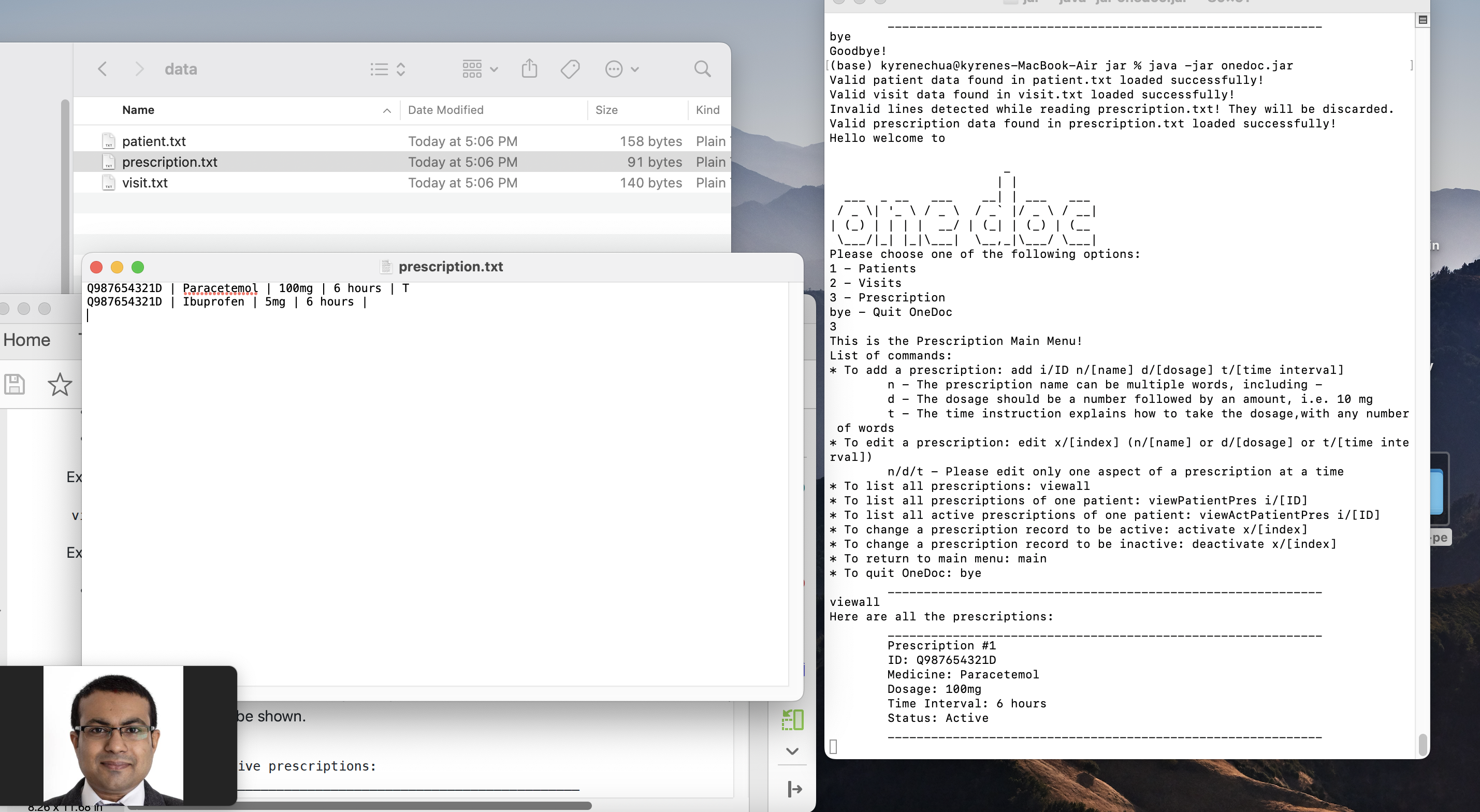
Task: Click the Finder back navigation arrow
Action: coord(103,69)
